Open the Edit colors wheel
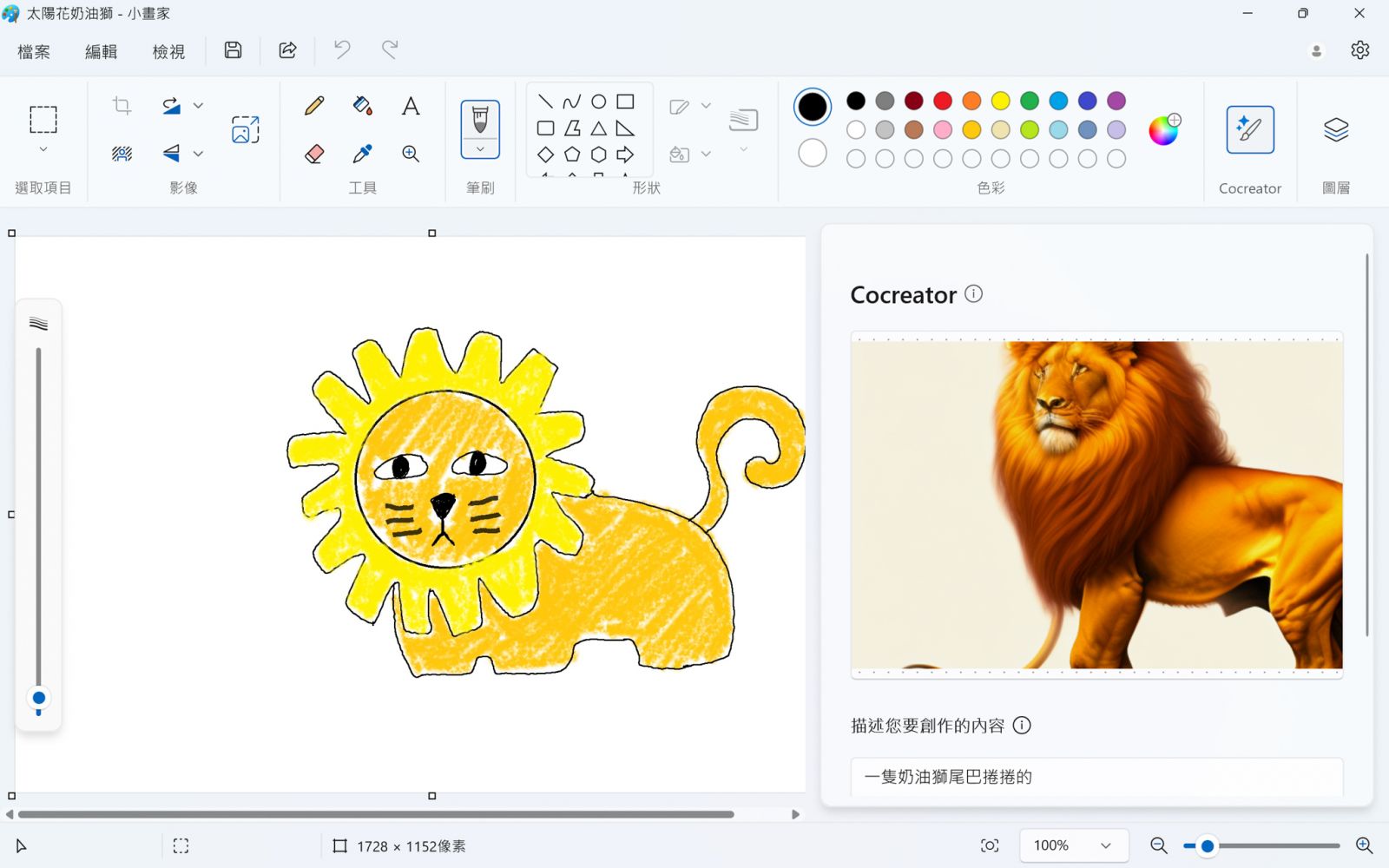The width and height of the screenshot is (1389, 868). pos(1163,130)
